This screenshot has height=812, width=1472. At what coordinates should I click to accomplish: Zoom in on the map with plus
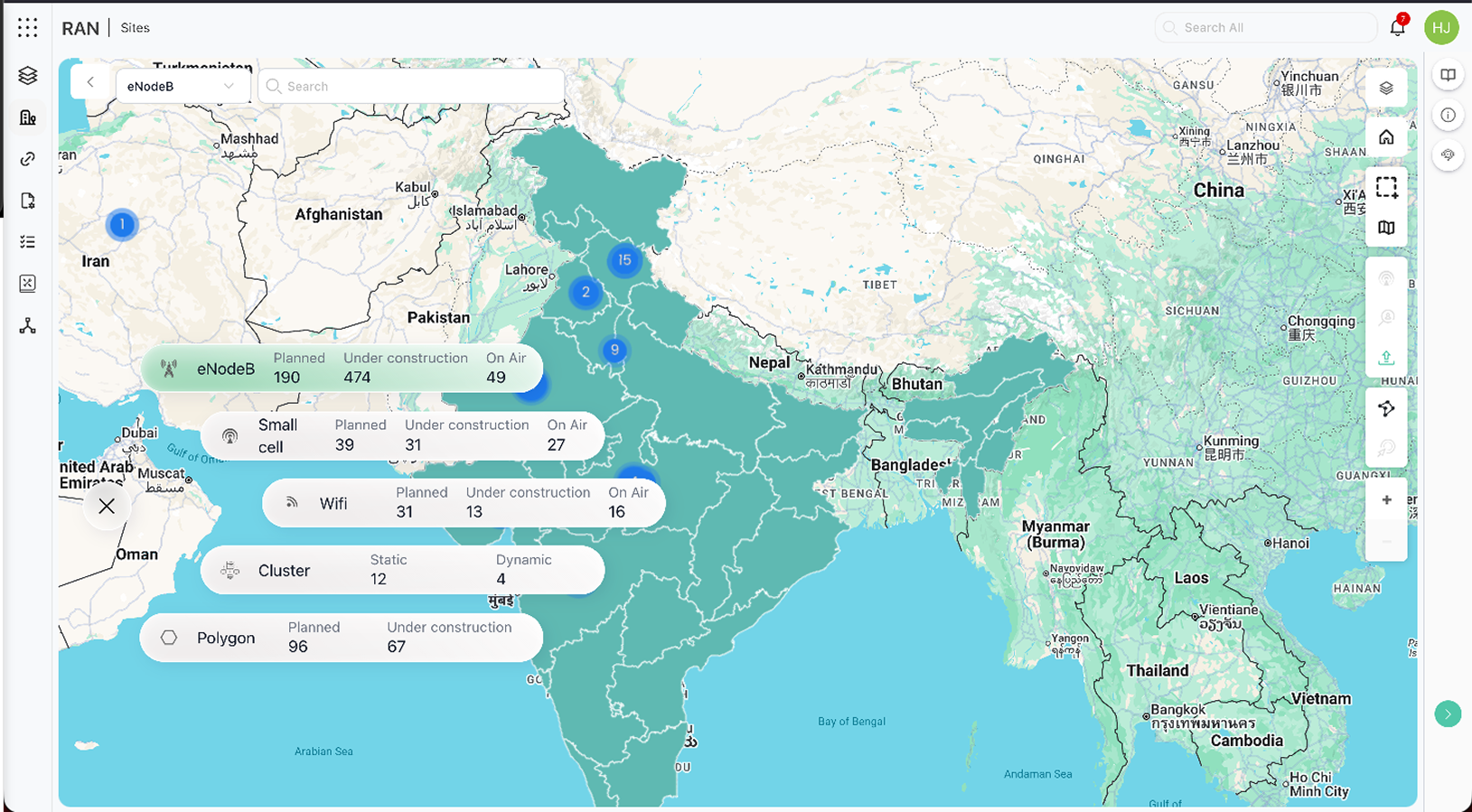pyautogui.click(x=1386, y=499)
